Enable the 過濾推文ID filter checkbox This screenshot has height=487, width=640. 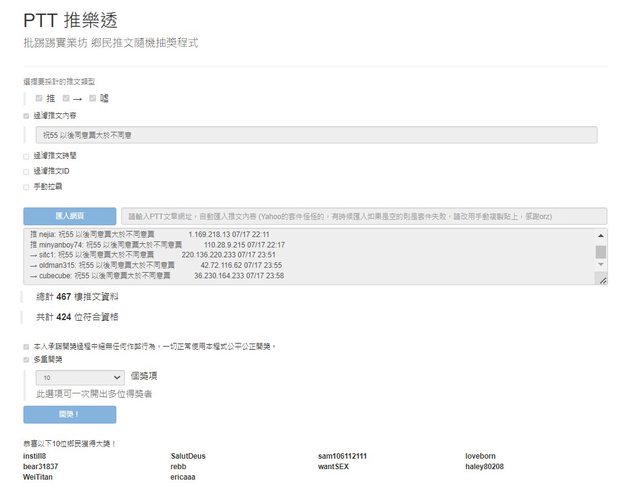coord(26,171)
